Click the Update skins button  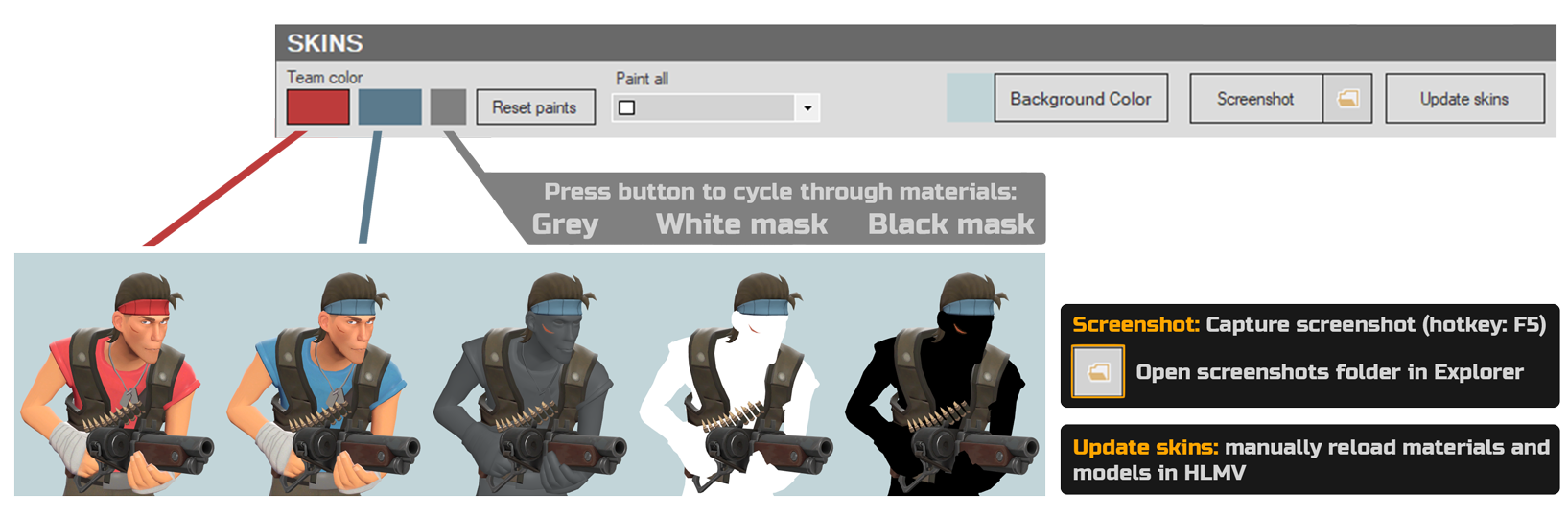(1464, 98)
